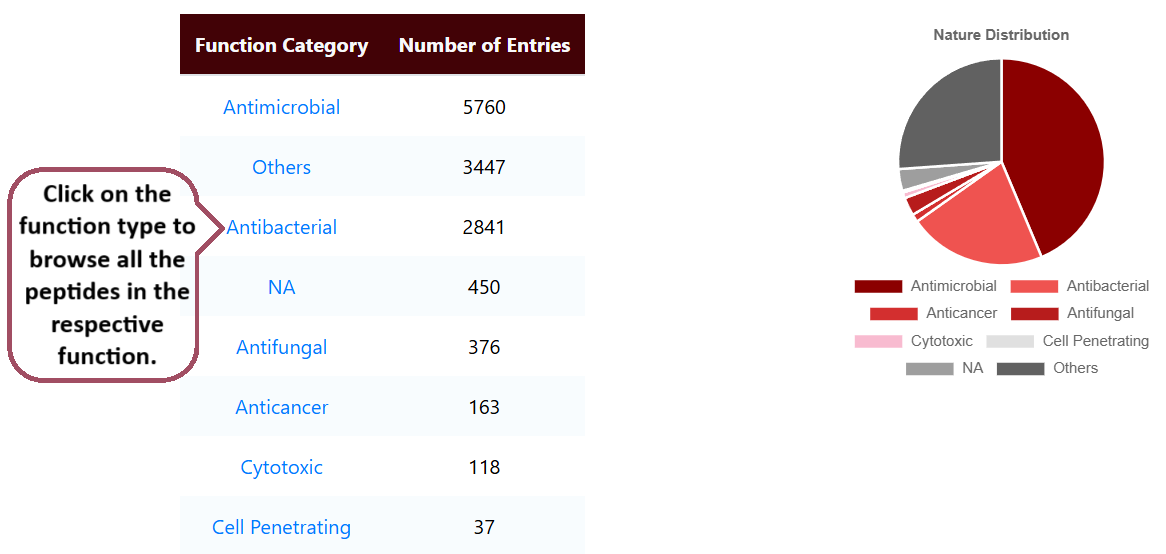Open the Anticancer peptides link

click(281, 407)
